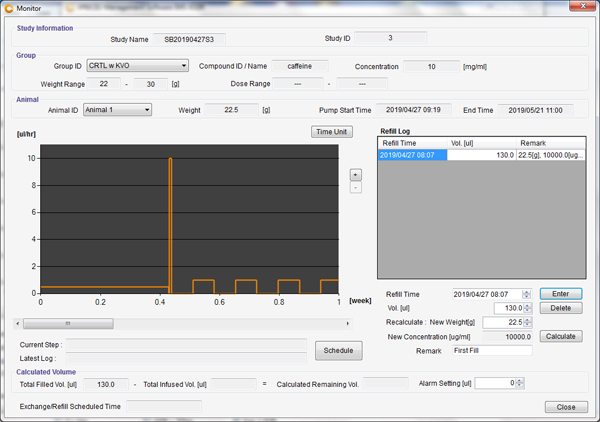
Task: Delete the selected refill entry
Action: click(561, 308)
